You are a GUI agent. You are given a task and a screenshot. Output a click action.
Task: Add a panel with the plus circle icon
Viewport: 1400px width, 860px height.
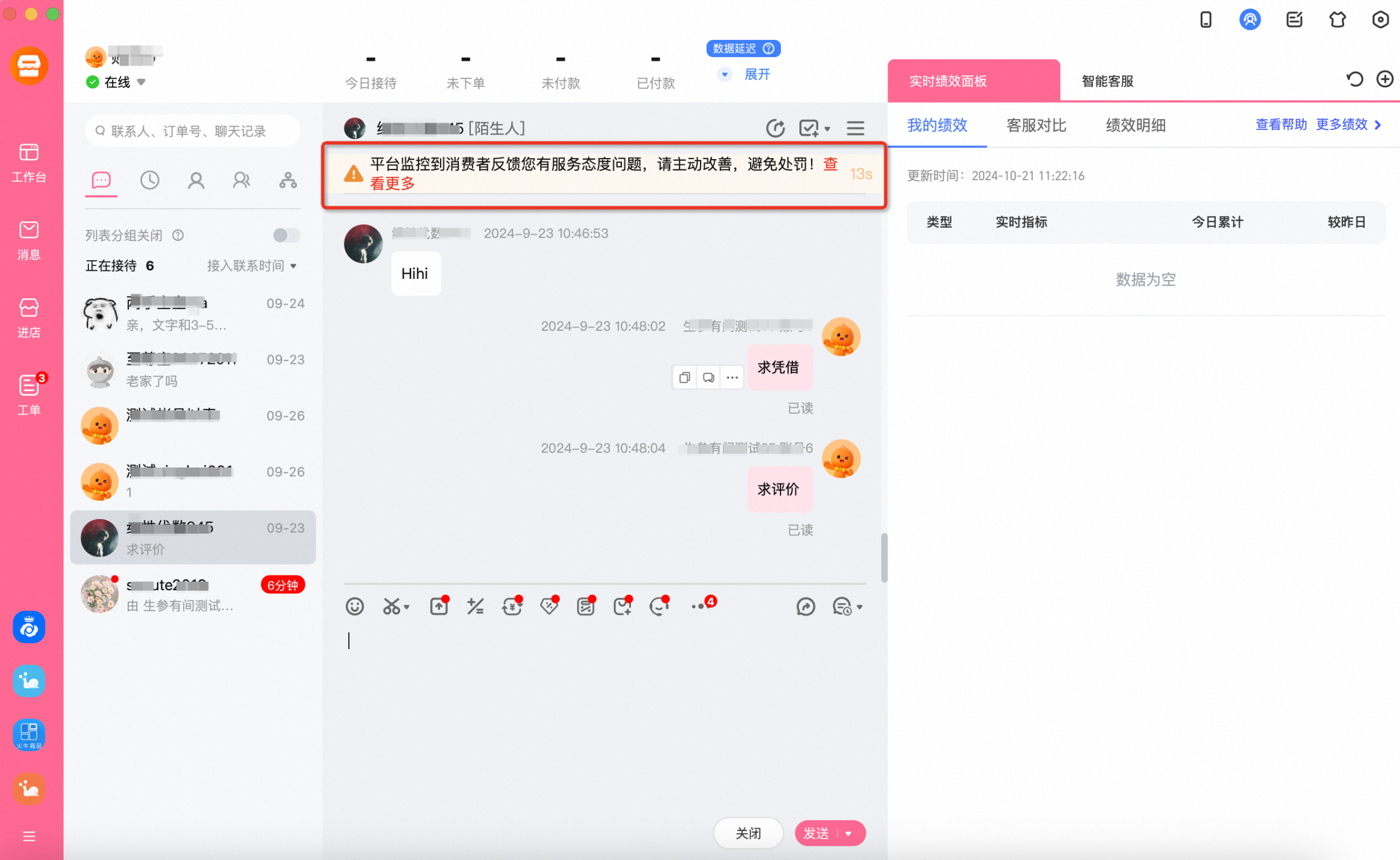(x=1385, y=79)
